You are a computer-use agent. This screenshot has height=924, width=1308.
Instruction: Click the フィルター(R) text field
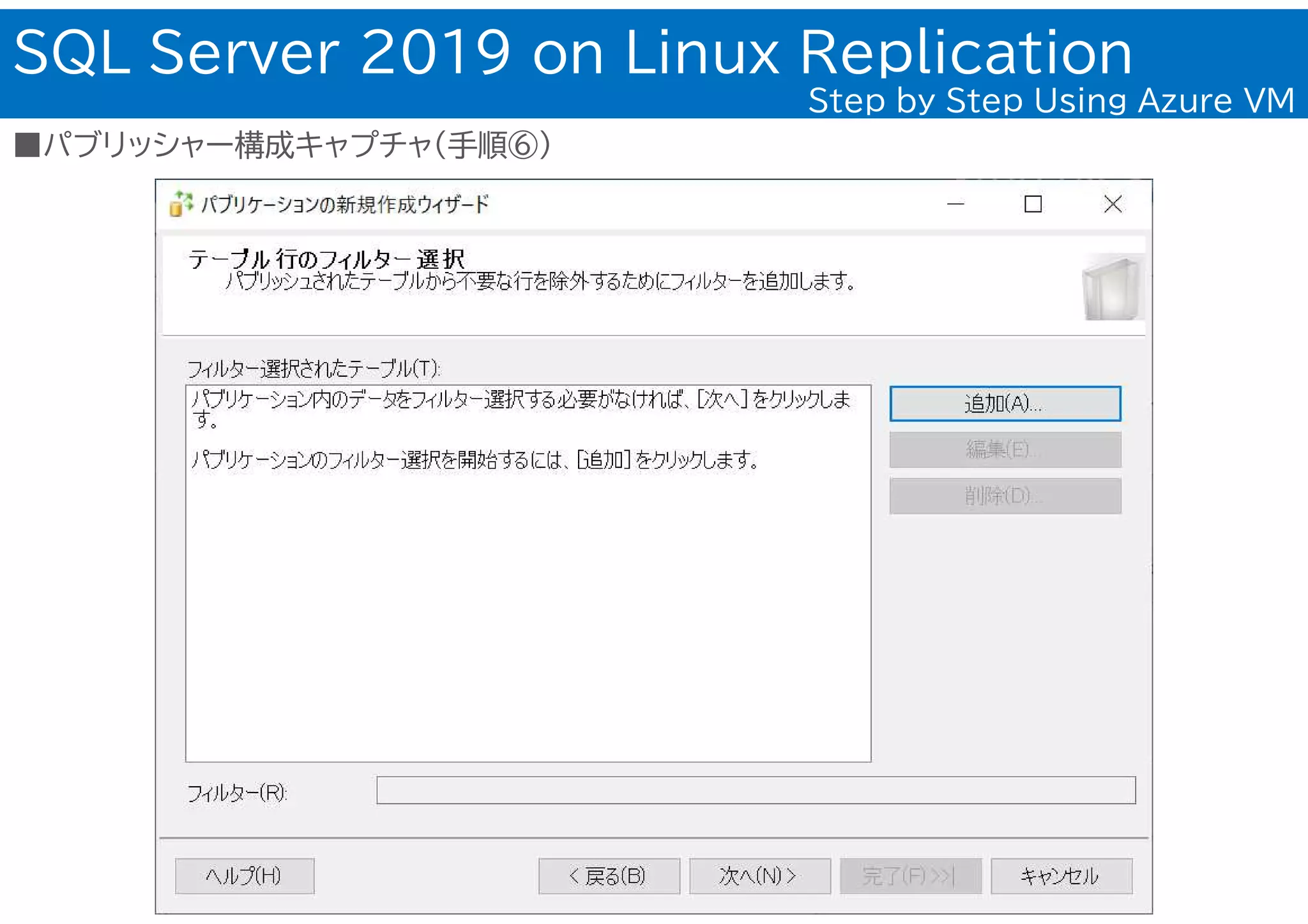tap(756, 790)
